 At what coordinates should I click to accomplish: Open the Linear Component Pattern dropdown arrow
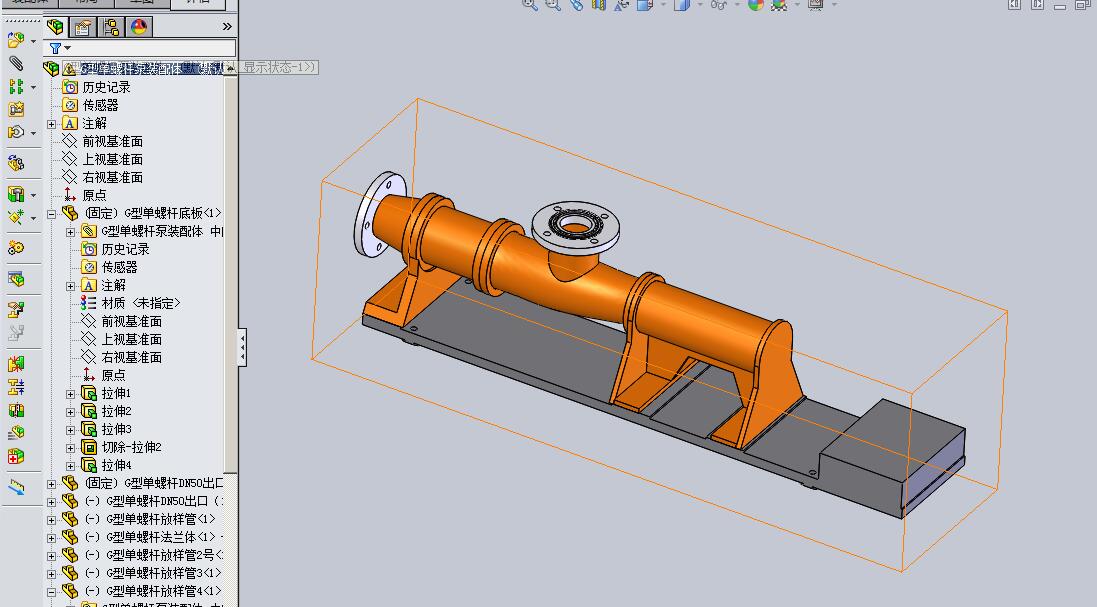(33, 87)
